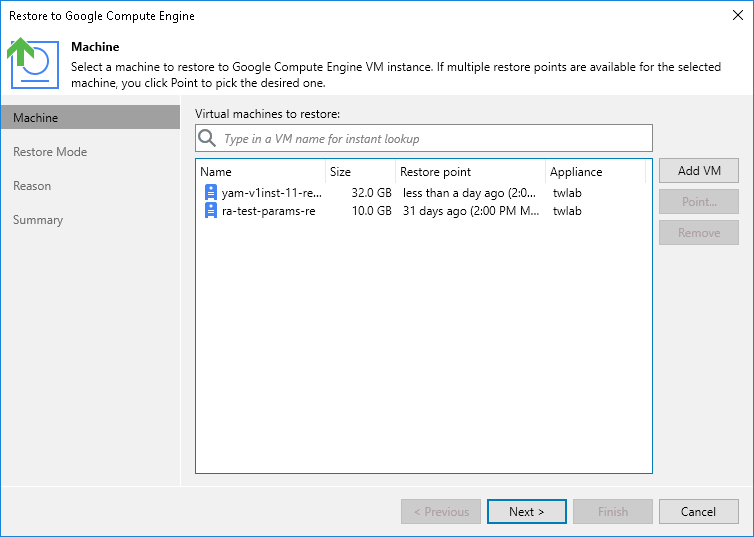
Task: Open the Machine wizard step
Action: click(x=90, y=117)
